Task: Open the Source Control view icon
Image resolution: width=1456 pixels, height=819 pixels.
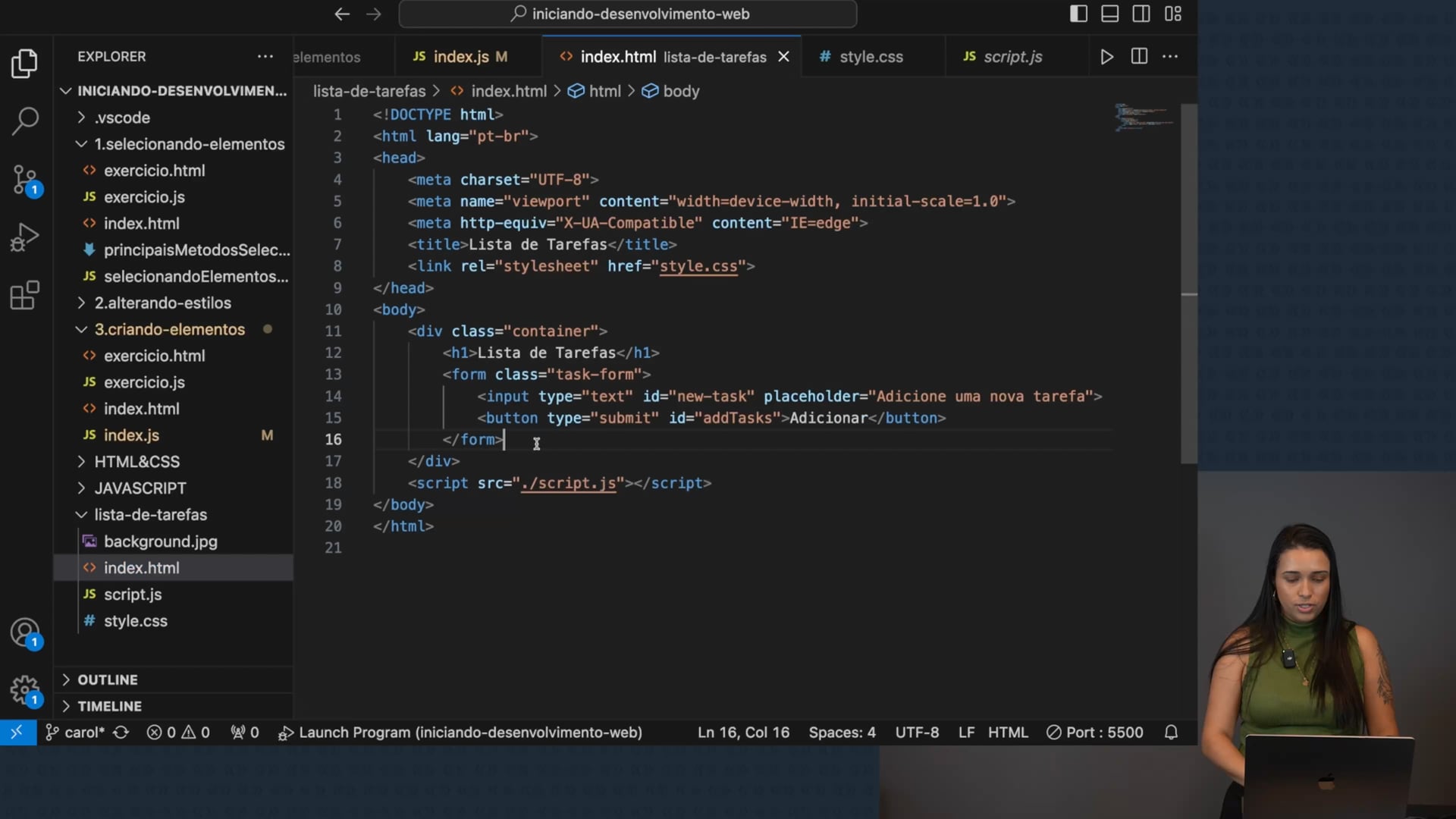Action: [x=25, y=180]
